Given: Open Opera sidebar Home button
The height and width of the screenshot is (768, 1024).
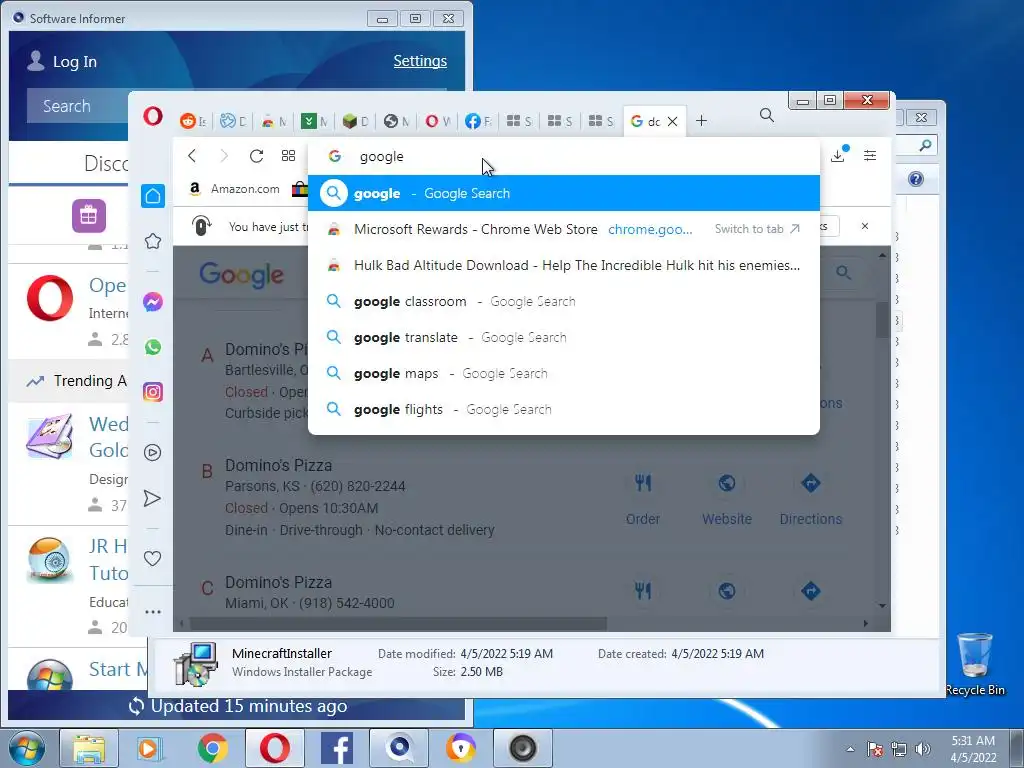Looking at the screenshot, I should coord(153,195).
